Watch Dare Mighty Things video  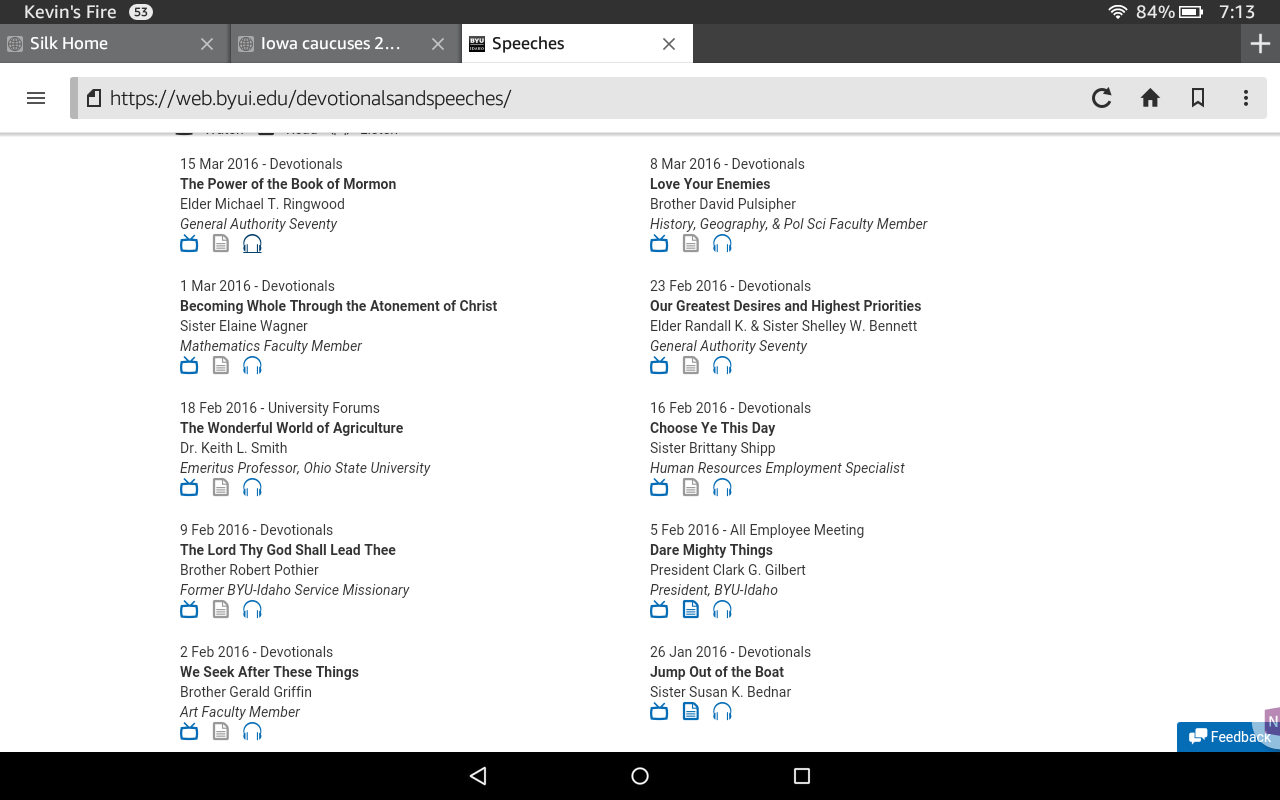659,610
